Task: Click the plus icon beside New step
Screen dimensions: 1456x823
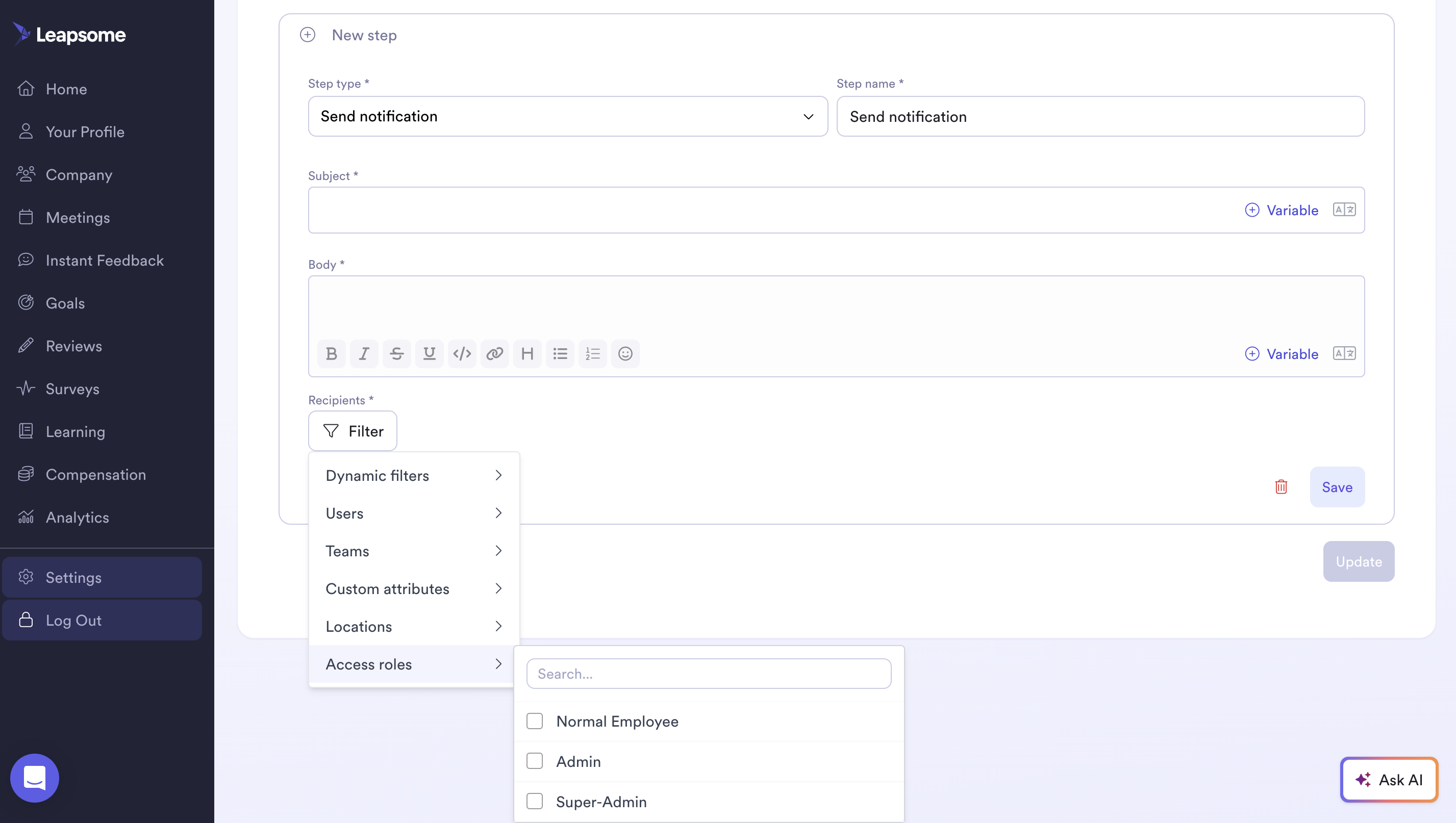Action: pos(308,35)
